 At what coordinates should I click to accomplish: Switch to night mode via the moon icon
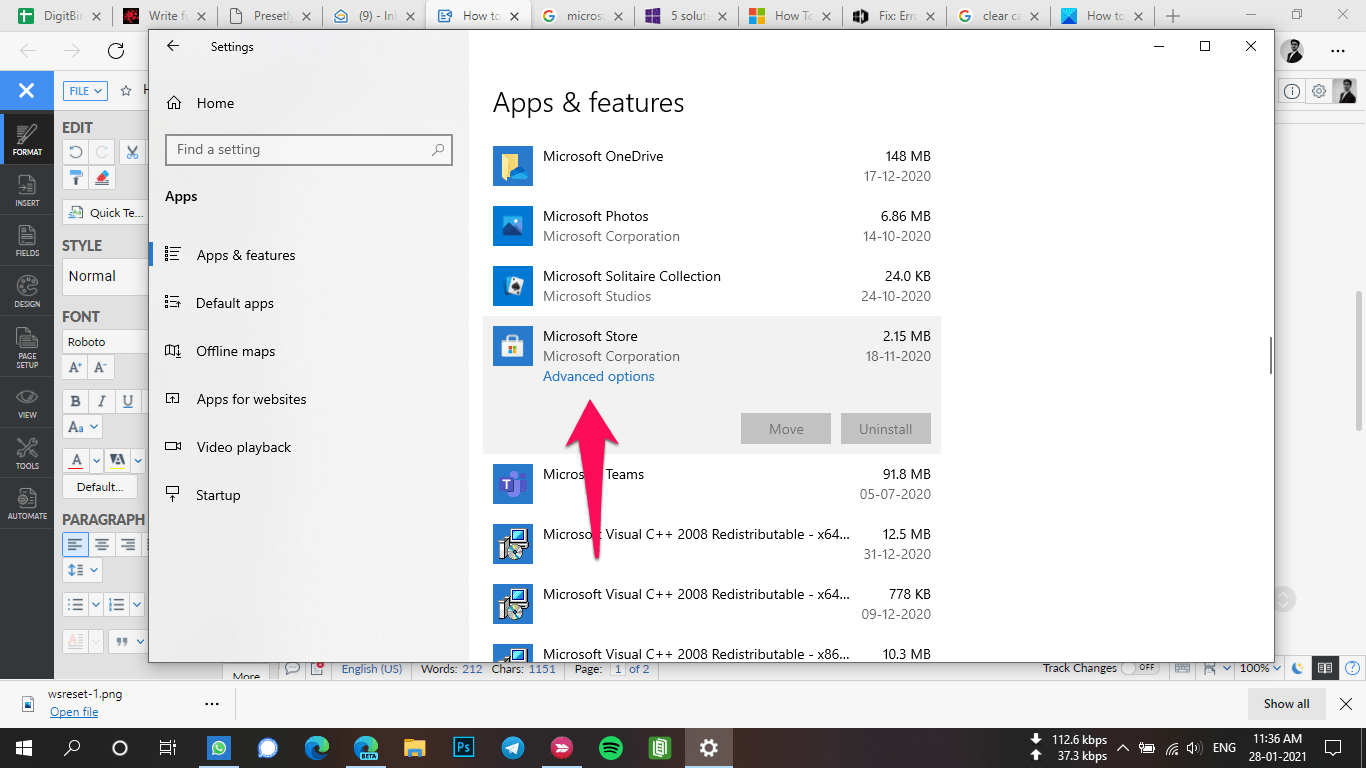(x=1298, y=668)
